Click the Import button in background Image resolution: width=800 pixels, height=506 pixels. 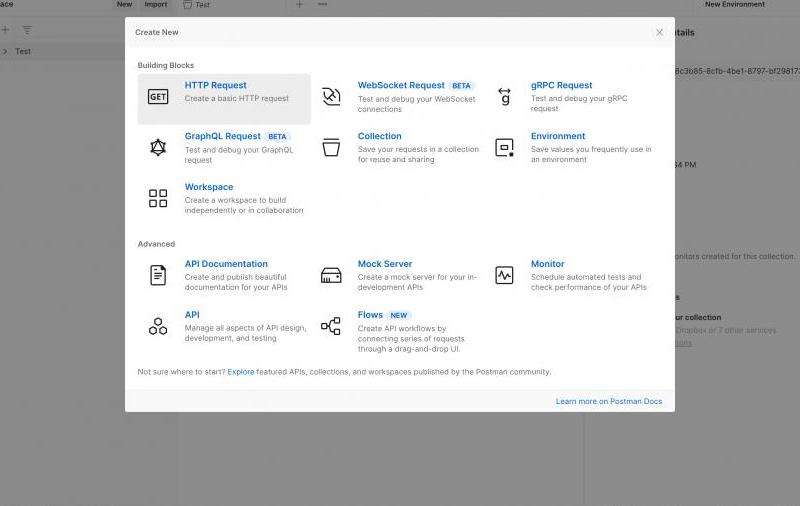pos(156,4)
